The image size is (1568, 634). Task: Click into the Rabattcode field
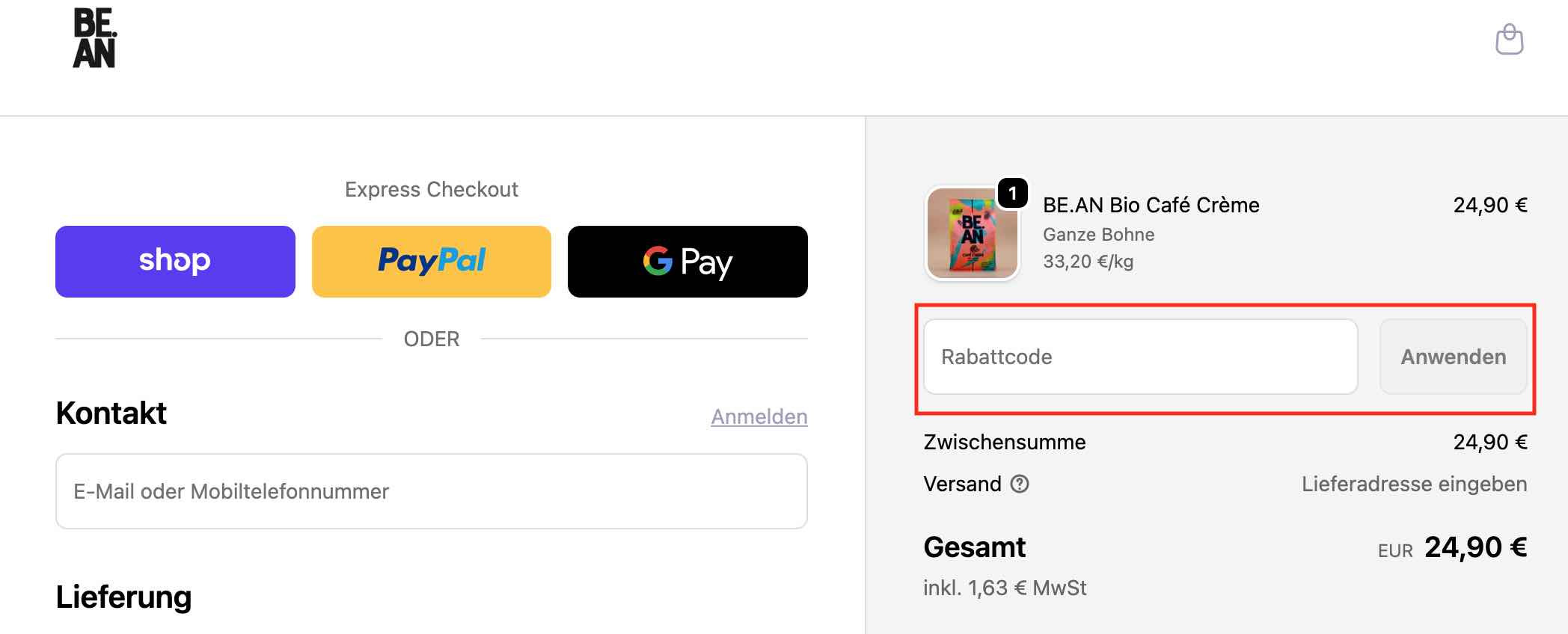click(x=1140, y=357)
